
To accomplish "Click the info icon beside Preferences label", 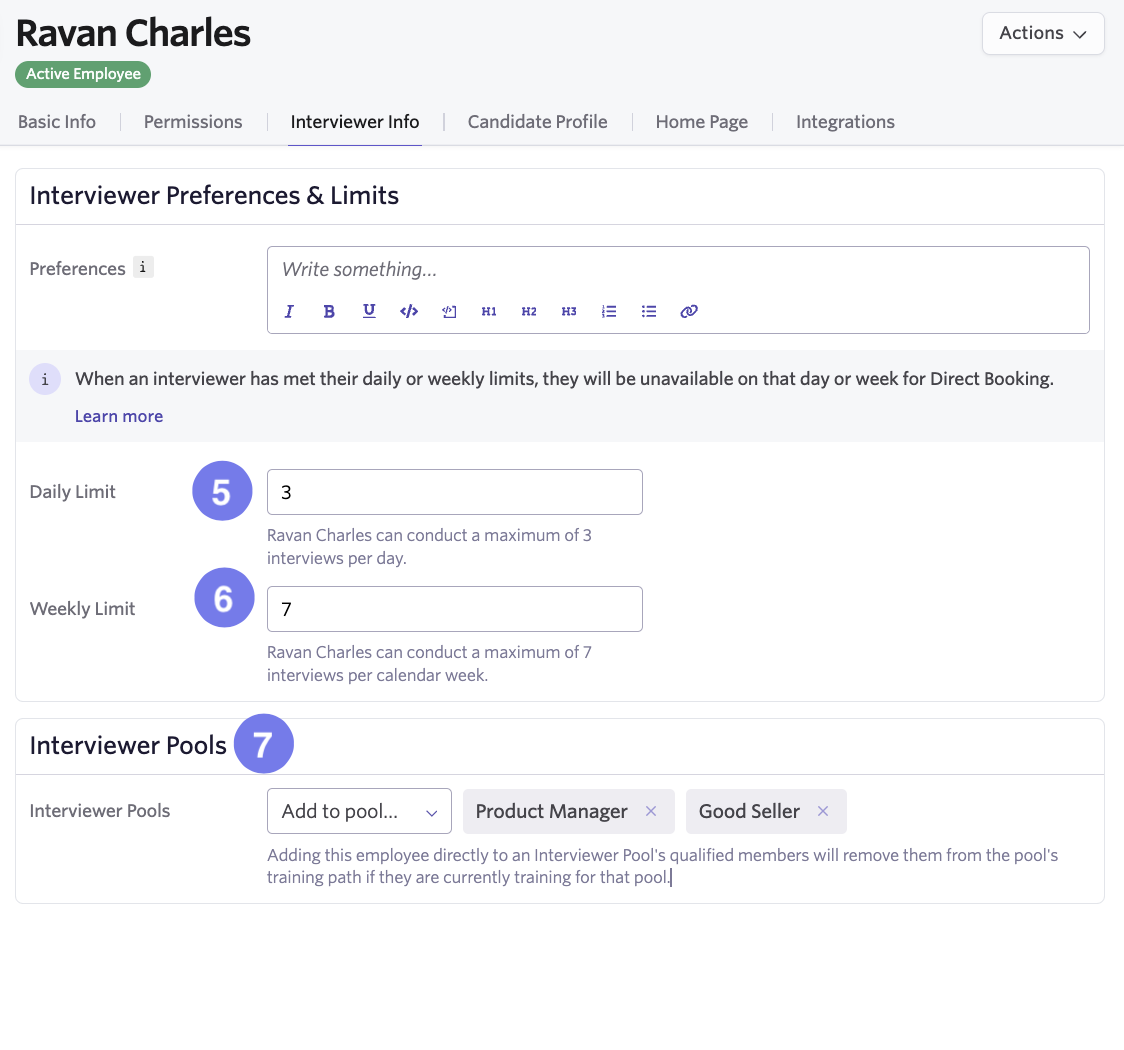I will click(143, 267).
